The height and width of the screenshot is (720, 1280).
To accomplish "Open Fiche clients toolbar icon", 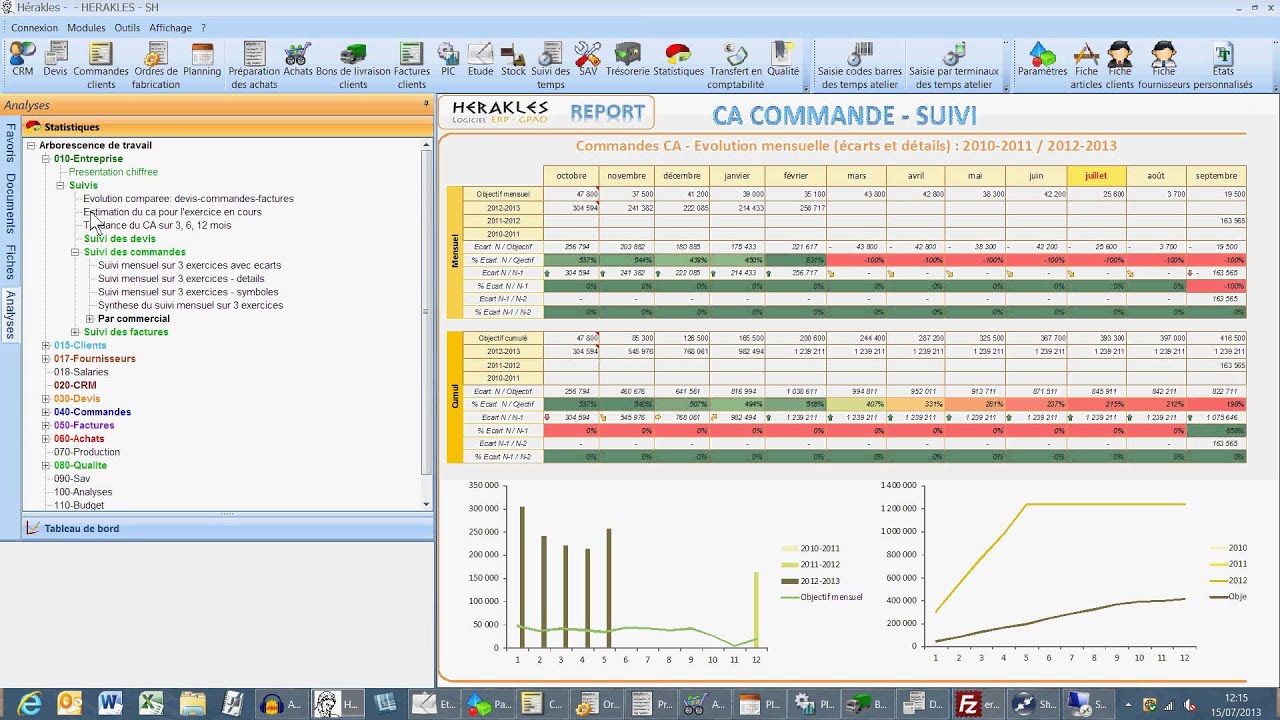I will (x=1120, y=66).
